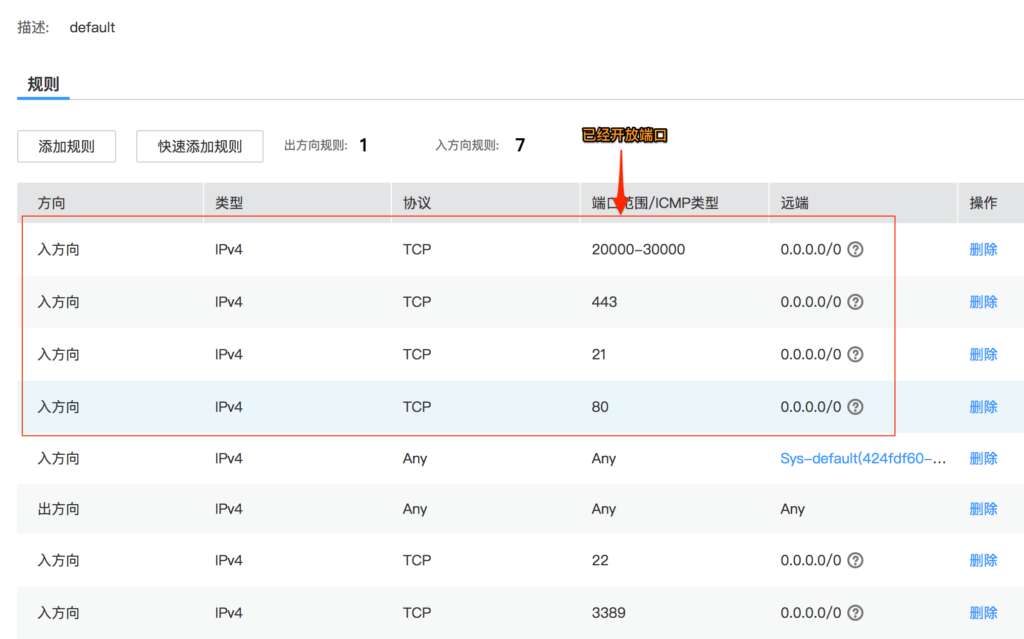Delete the TCP 3389 rule
The width and height of the screenshot is (1024, 639).
tap(983, 613)
